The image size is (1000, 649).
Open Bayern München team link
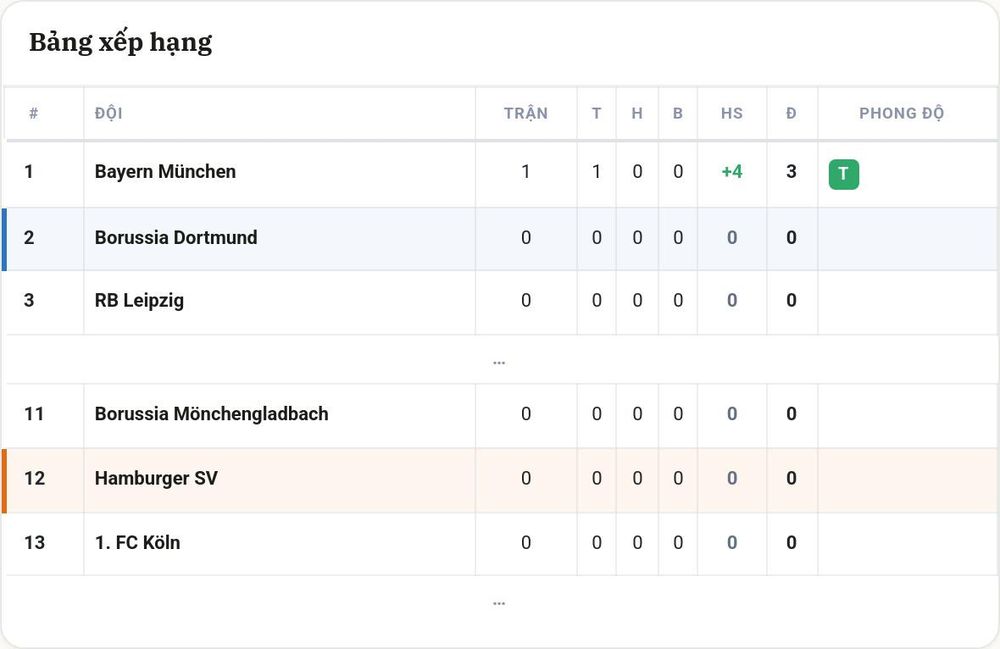pyautogui.click(x=165, y=171)
